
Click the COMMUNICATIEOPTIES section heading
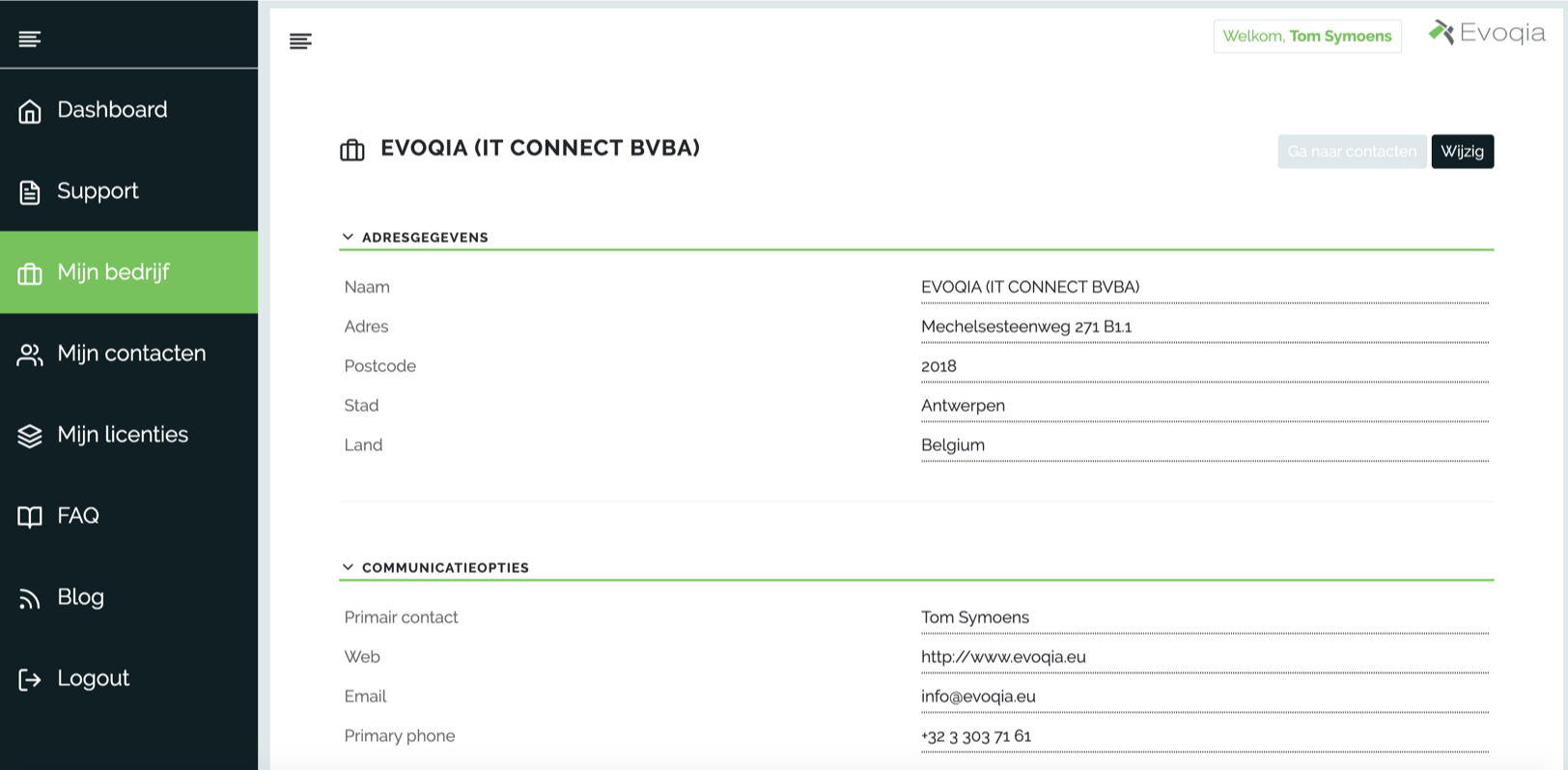(445, 568)
